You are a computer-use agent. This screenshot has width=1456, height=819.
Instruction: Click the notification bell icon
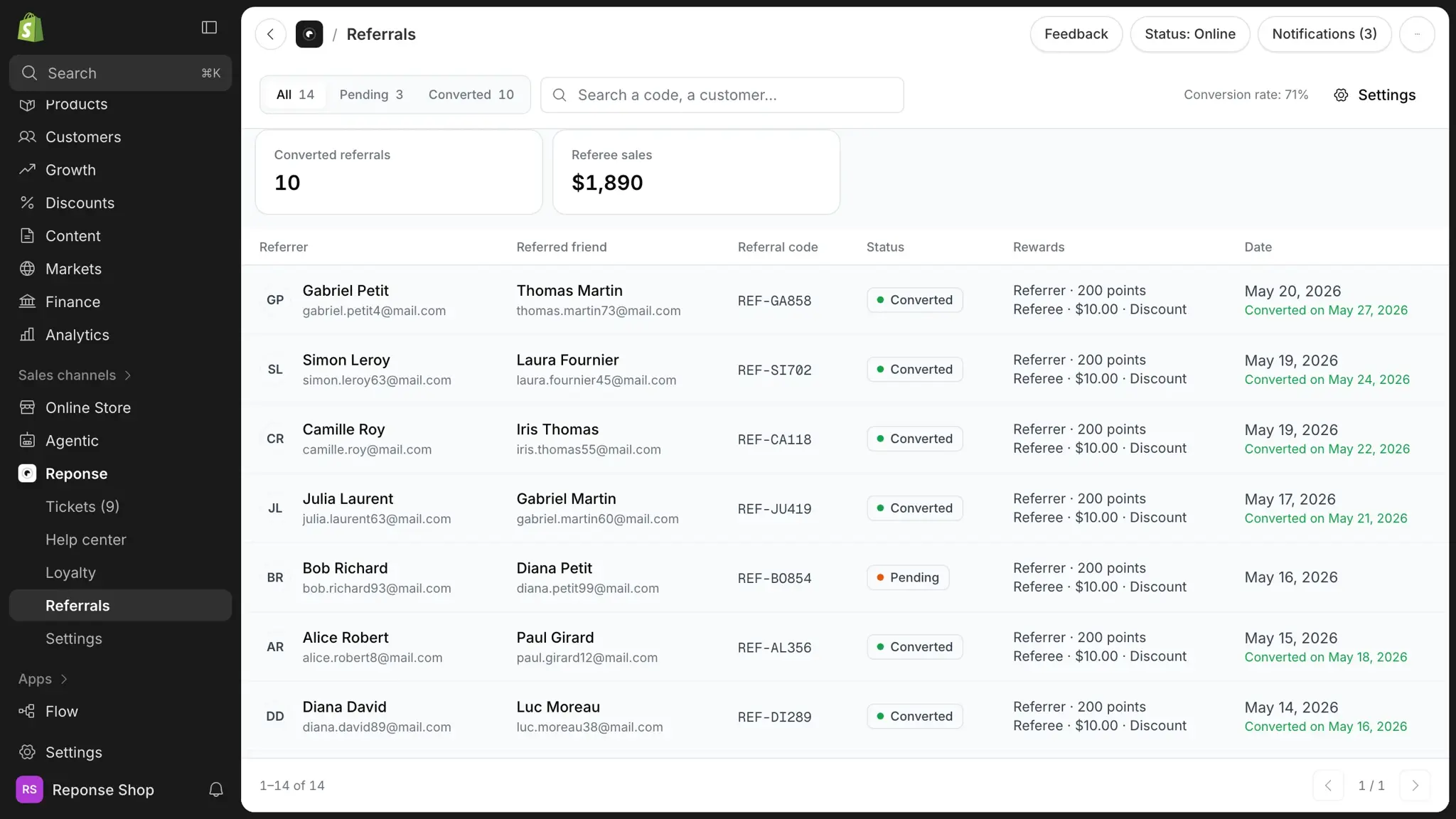(x=216, y=790)
